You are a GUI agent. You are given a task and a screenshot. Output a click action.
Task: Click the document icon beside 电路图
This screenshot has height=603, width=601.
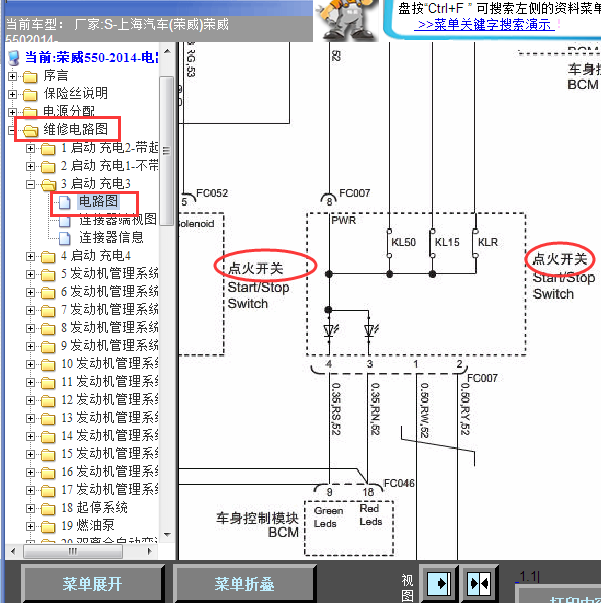[x=65, y=202]
